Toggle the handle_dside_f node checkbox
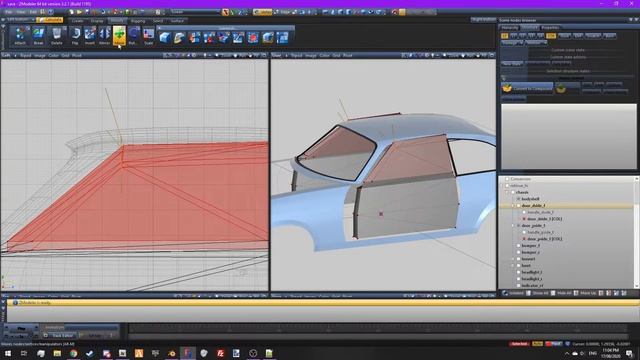 pyautogui.click(x=524, y=212)
